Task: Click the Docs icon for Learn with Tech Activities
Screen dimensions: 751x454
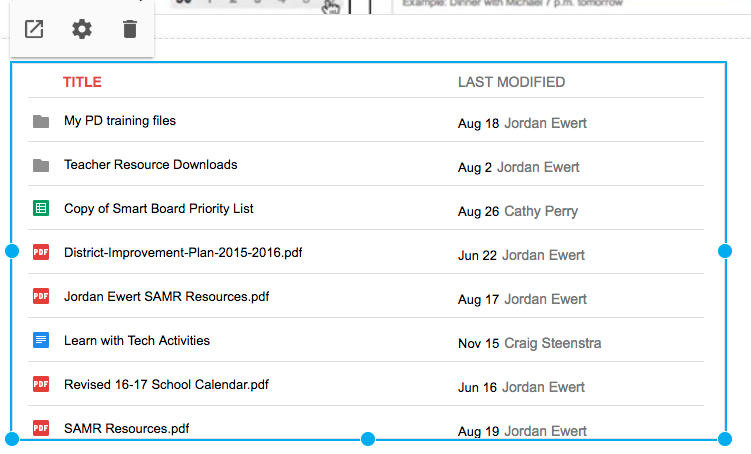Action: (41, 340)
